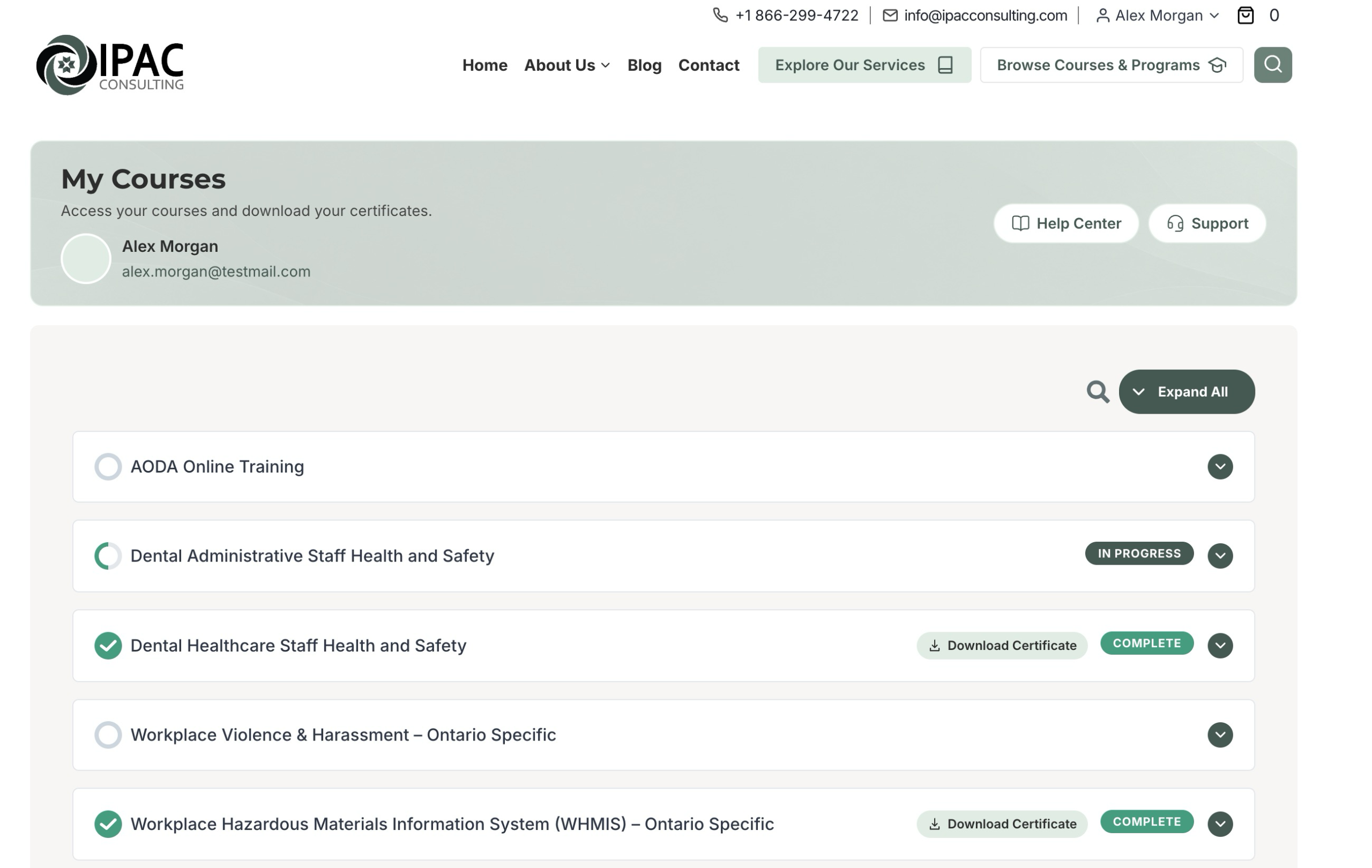Click +1 866-299-4722 phone number

(x=796, y=16)
